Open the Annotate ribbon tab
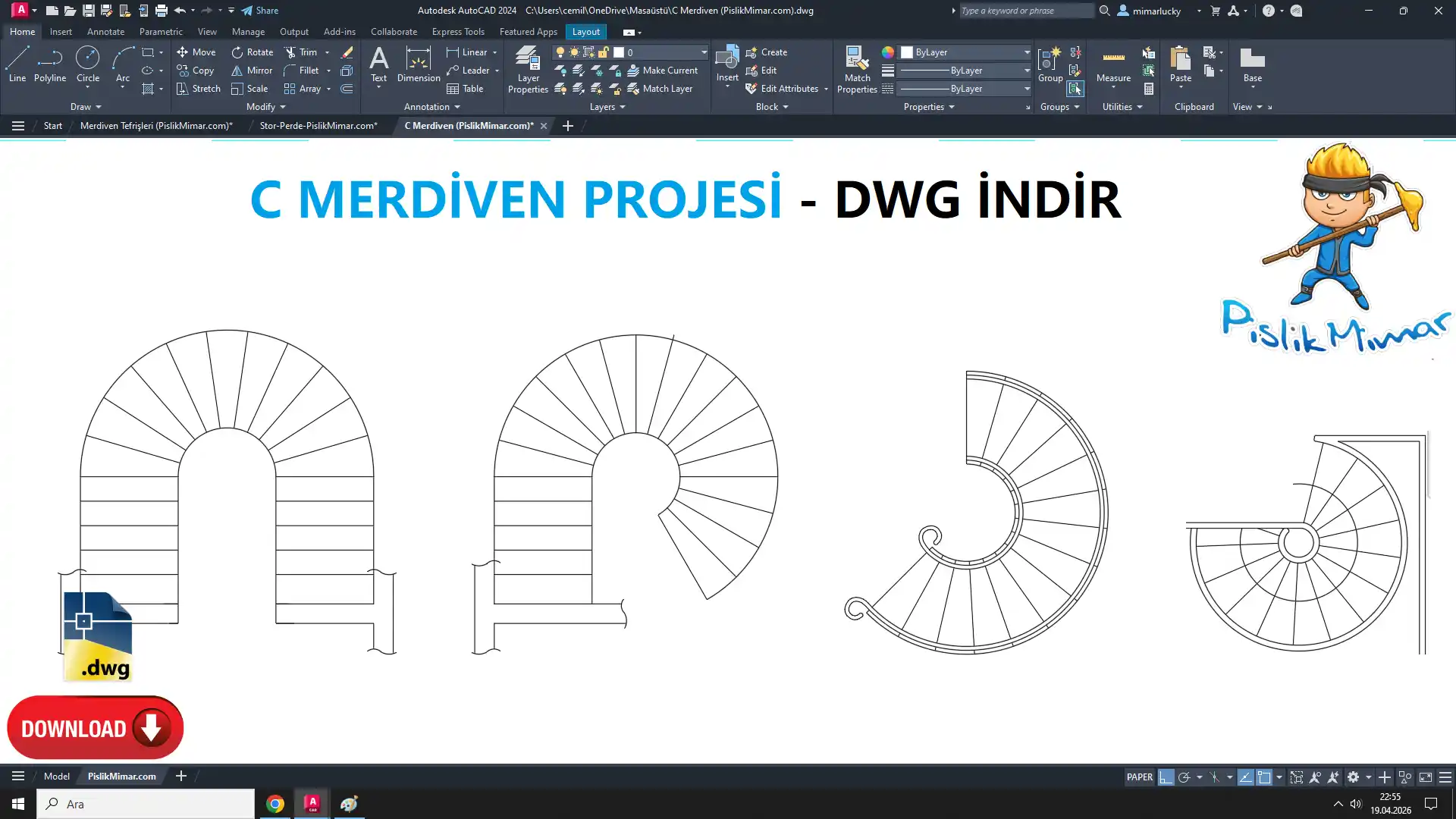Image resolution: width=1456 pixels, height=819 pixels. [105, 32]
